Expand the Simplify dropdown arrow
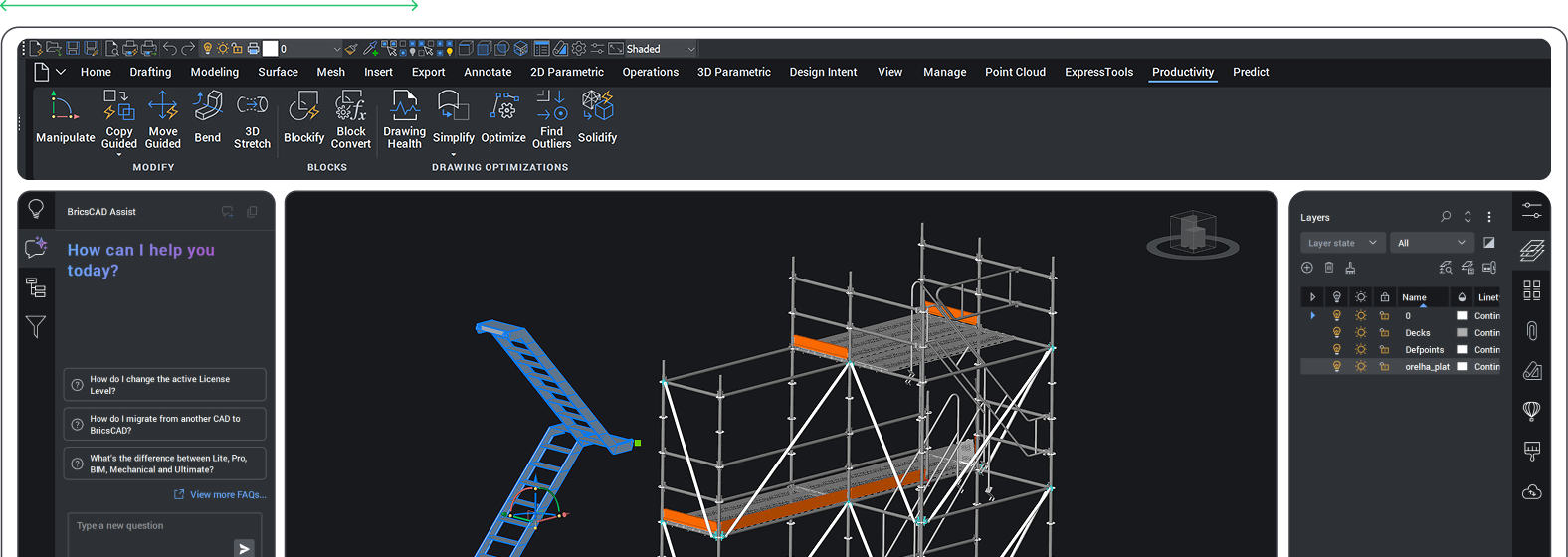 pos(453,154)
